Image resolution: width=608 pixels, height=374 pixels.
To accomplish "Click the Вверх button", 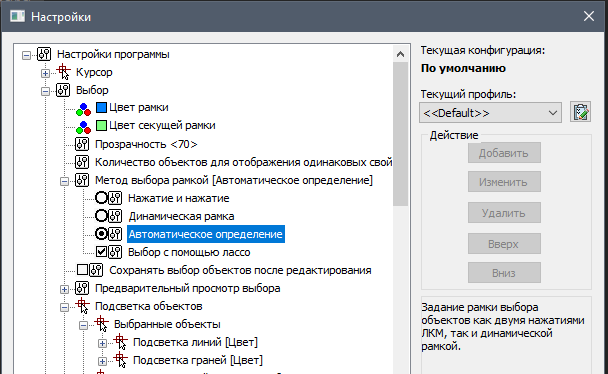I will tap(504, 244).
